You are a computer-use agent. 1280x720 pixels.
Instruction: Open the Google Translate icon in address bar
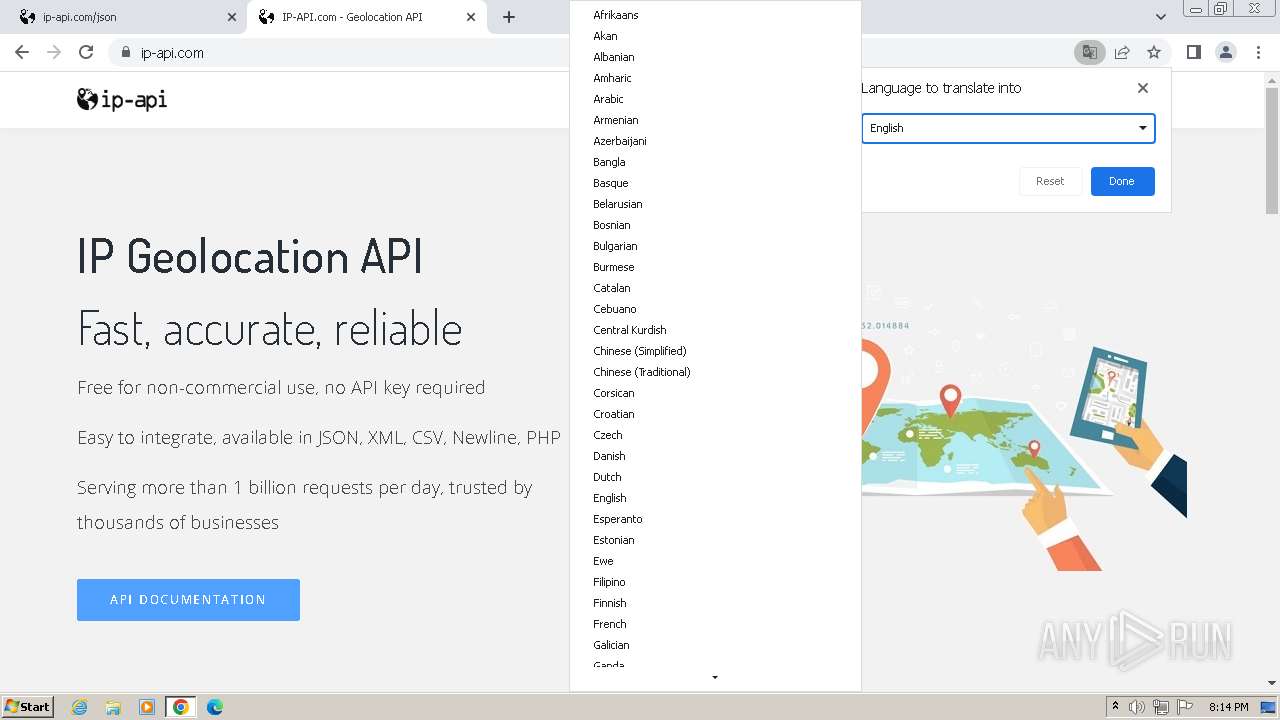click(x=1089, y=53)
